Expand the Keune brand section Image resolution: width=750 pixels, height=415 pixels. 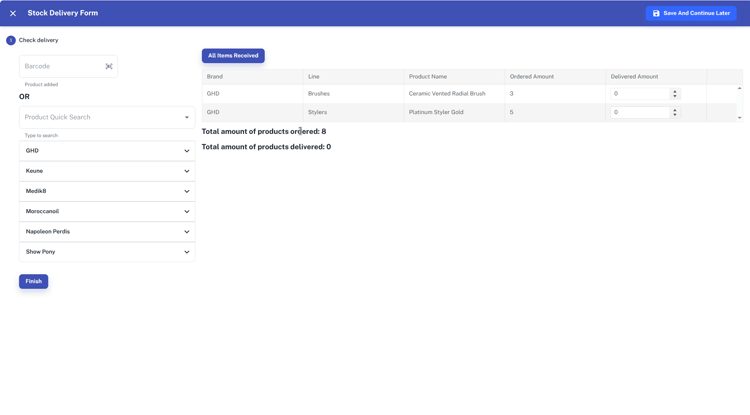point(107,171)
